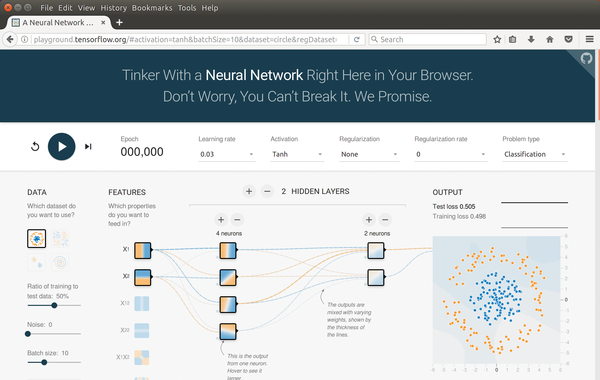This screenshot has height=380, width=600.
Task: Open the View menu
Action: point(86,8)
